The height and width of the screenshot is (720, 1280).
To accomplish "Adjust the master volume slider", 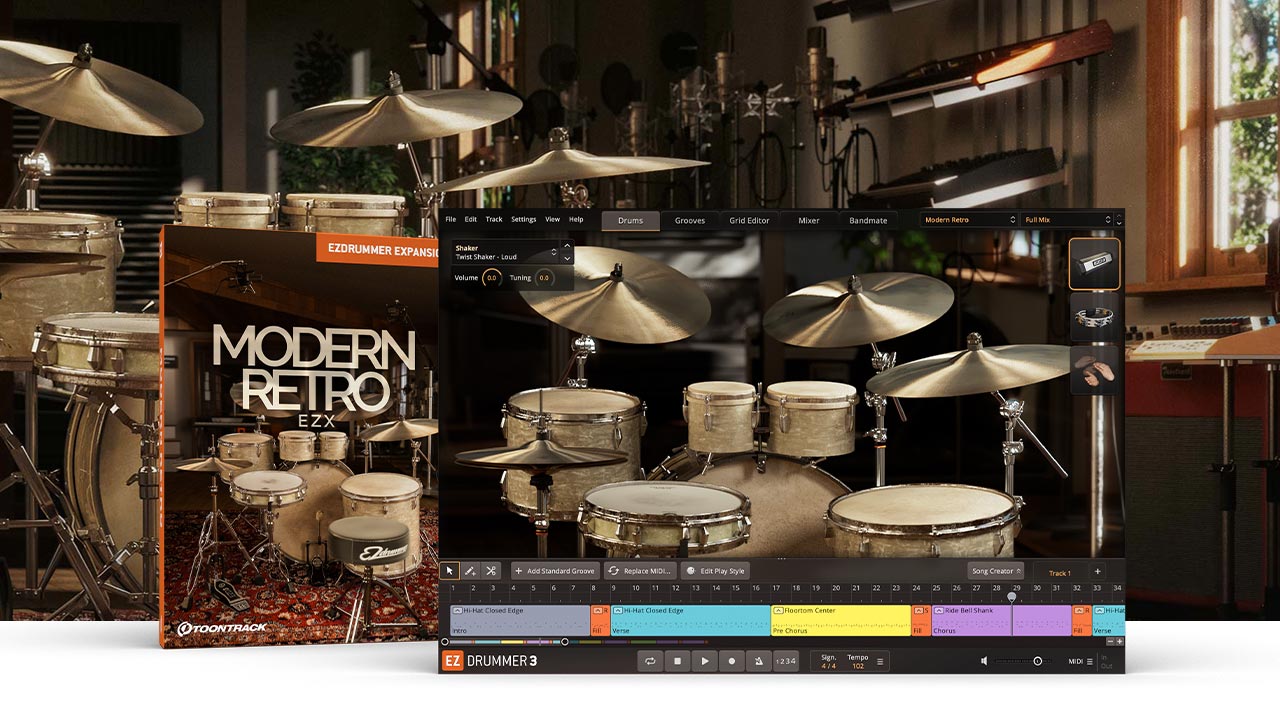I will pyautogui.click(x=1037, y=661).
